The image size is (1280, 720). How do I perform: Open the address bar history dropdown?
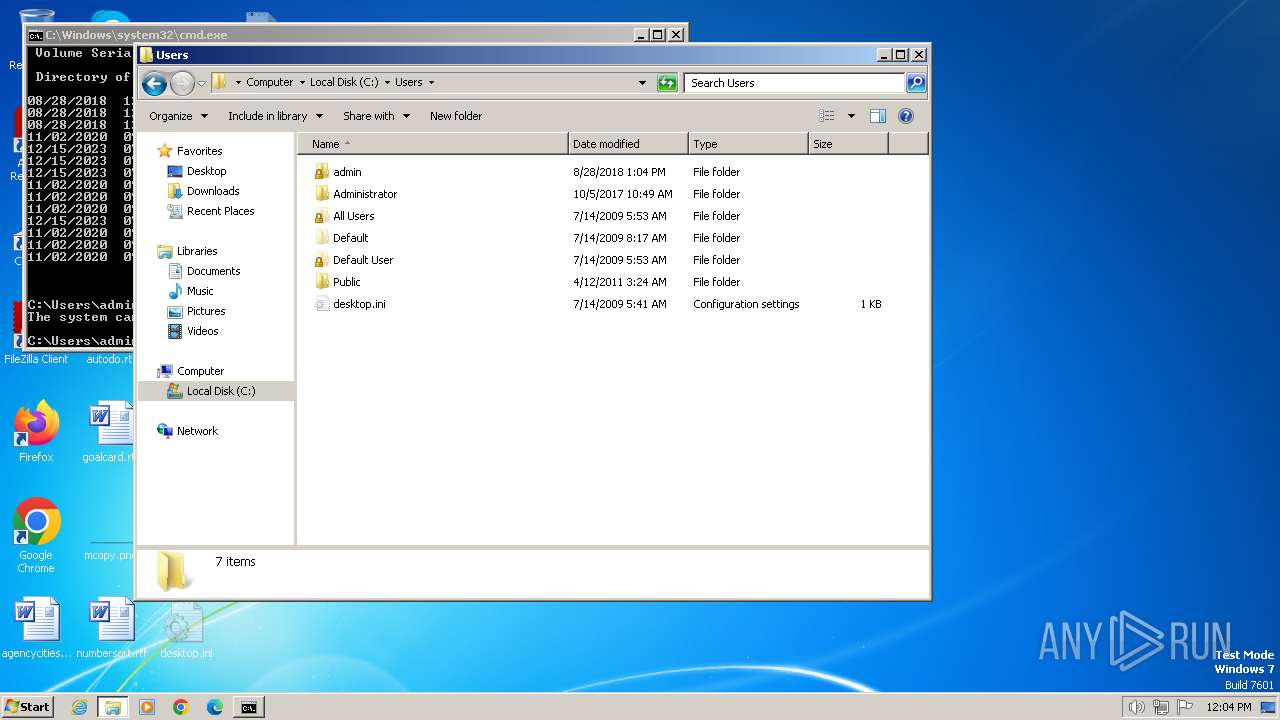pos(642,83)
